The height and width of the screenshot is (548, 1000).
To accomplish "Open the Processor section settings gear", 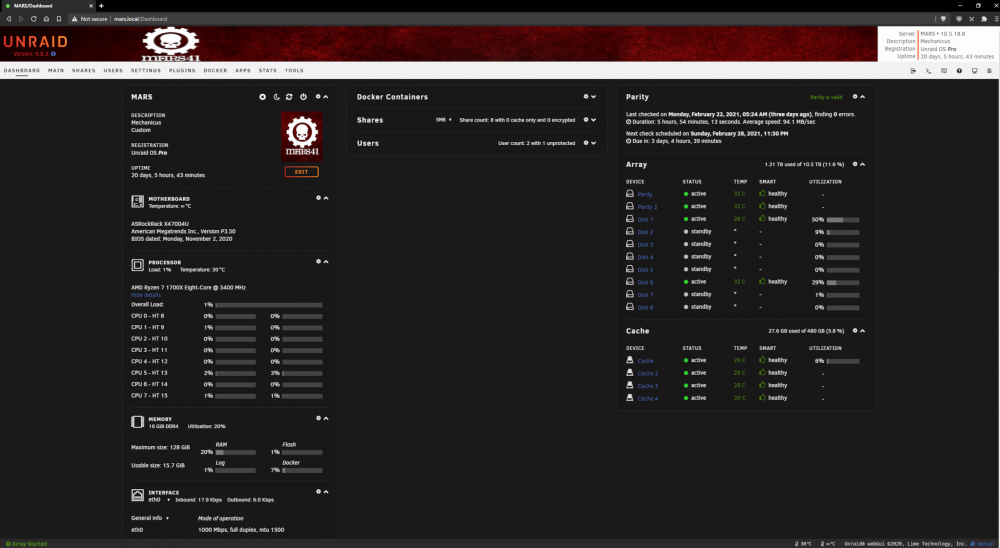I will [x=318, y=262].
